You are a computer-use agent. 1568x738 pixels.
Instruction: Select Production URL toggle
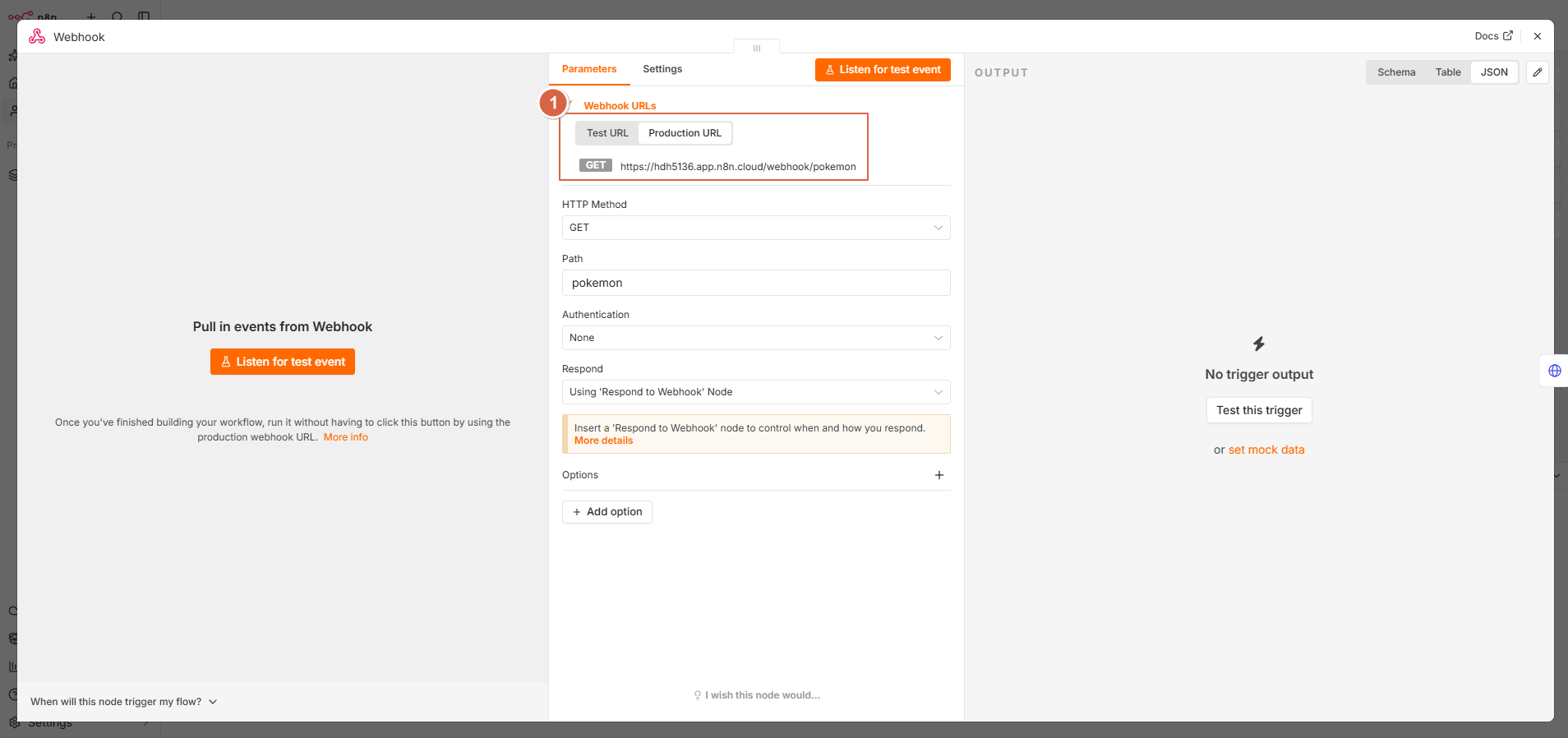tap(685, 133)
